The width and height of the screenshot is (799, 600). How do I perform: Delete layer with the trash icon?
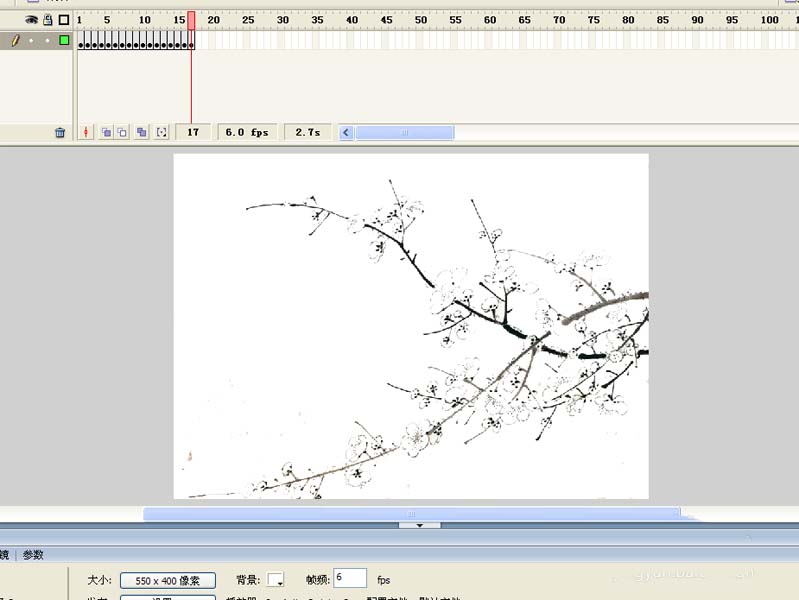pos(60,133)
